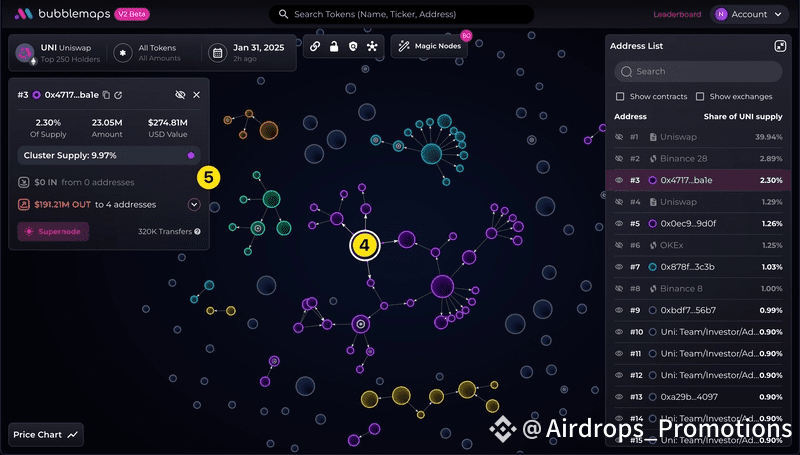Toggle visibility of #13 0xa29b...4097
The width and height of the screenshot is (800, 455).
click(619, 397)
